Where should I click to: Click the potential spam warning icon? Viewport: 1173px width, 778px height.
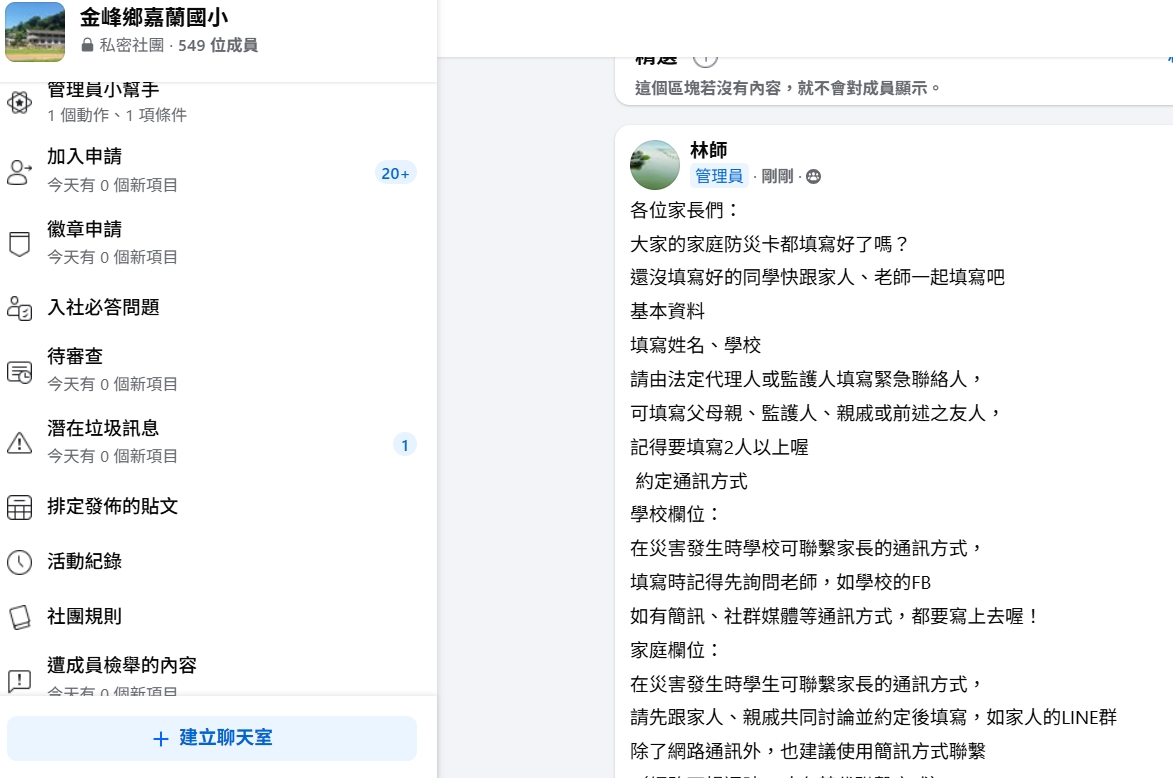coord(20,443)
